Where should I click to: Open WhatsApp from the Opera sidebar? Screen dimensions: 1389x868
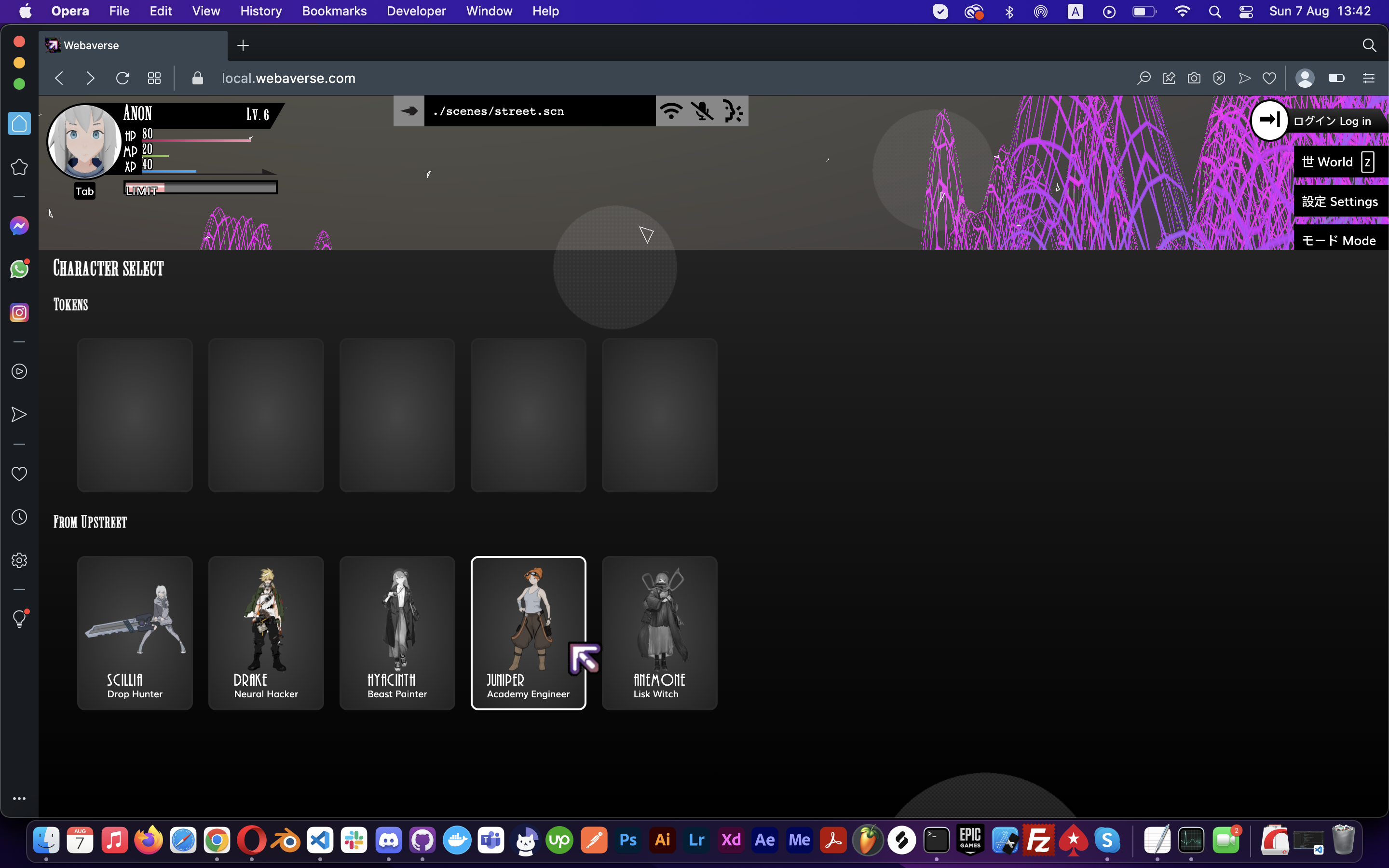click(x=19, y=269)
